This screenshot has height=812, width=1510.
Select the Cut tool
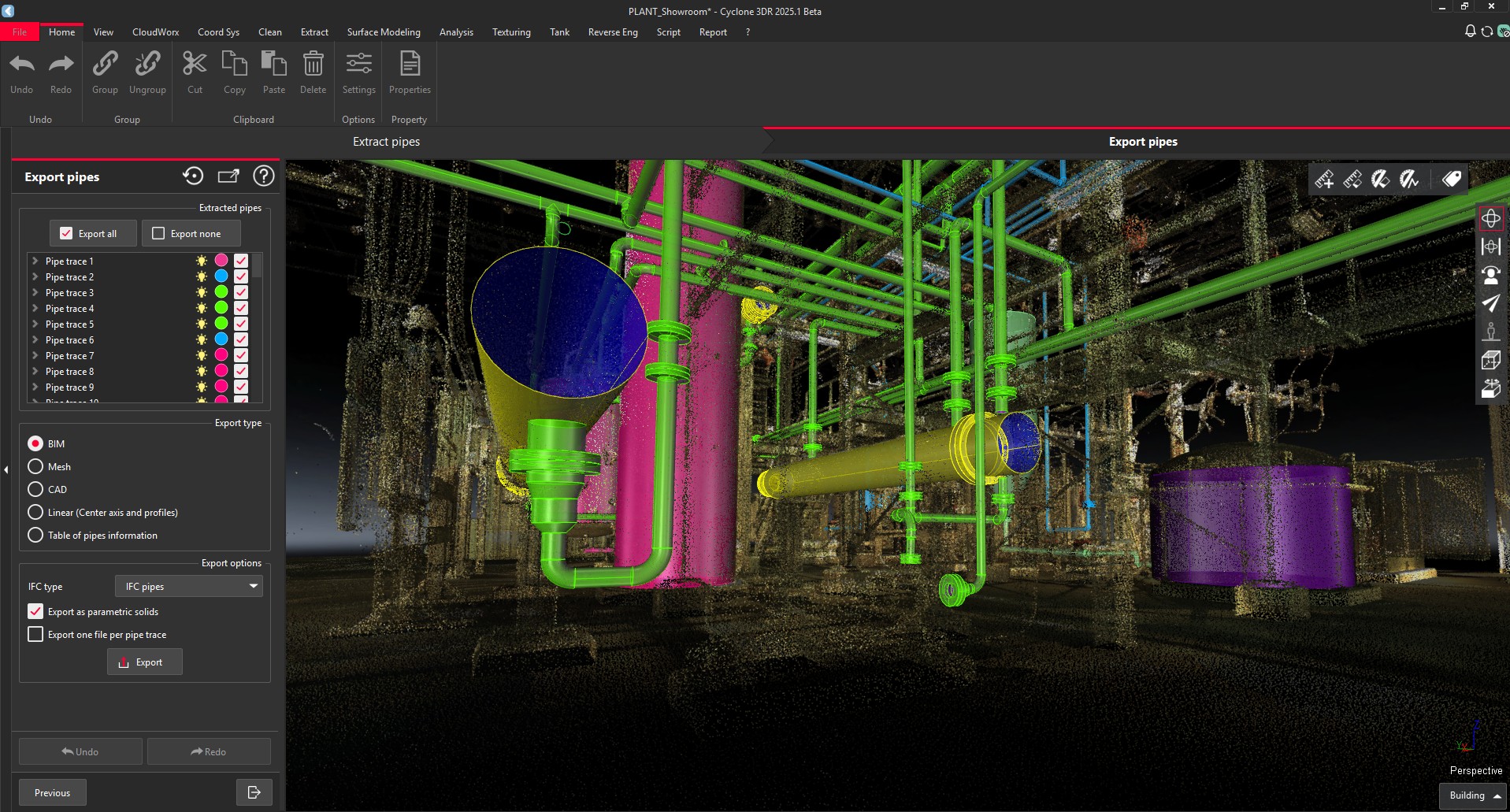[x=194, y=71]
